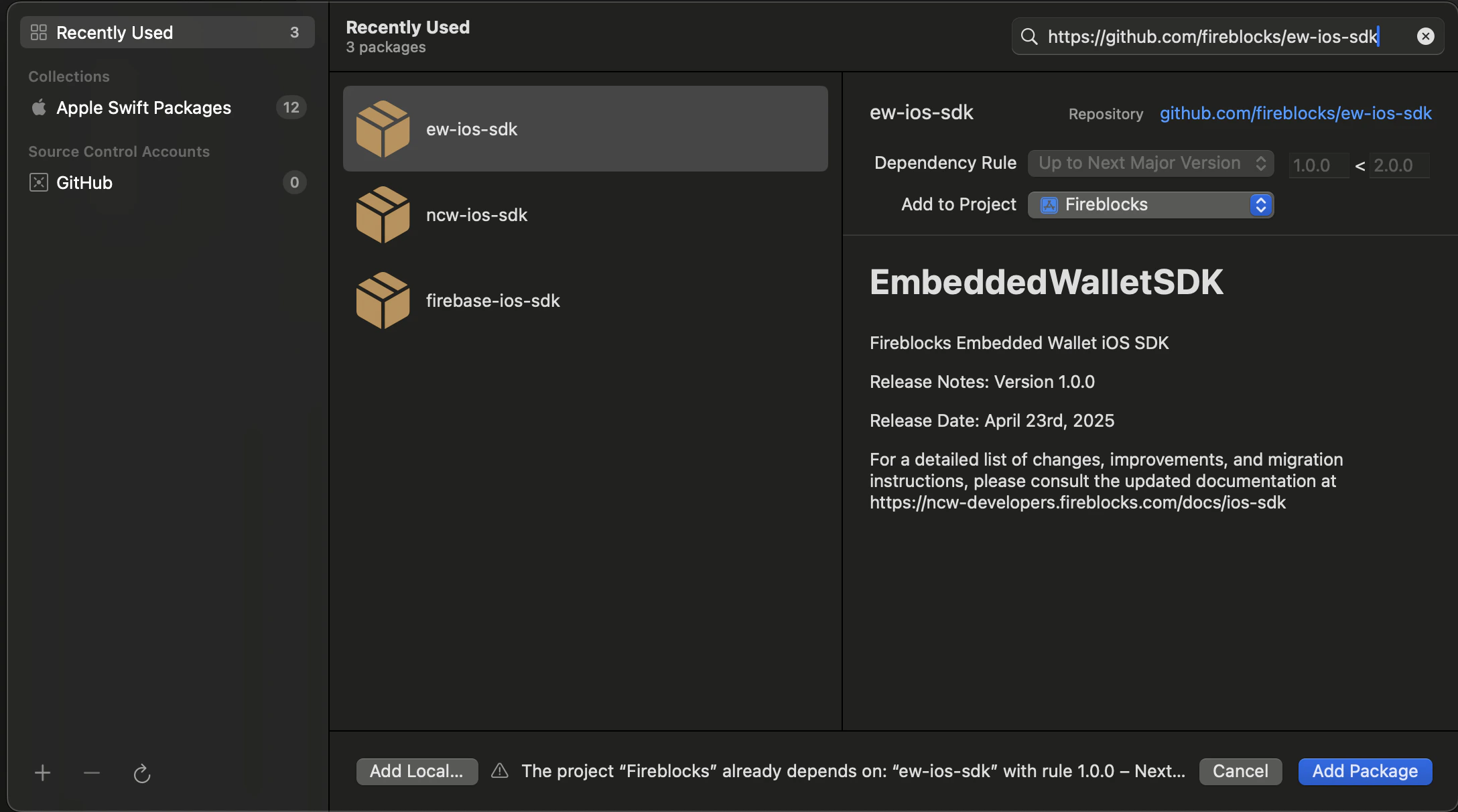
Task: Click the warning triangle icon in footer
Action: [x=500, y=770]
